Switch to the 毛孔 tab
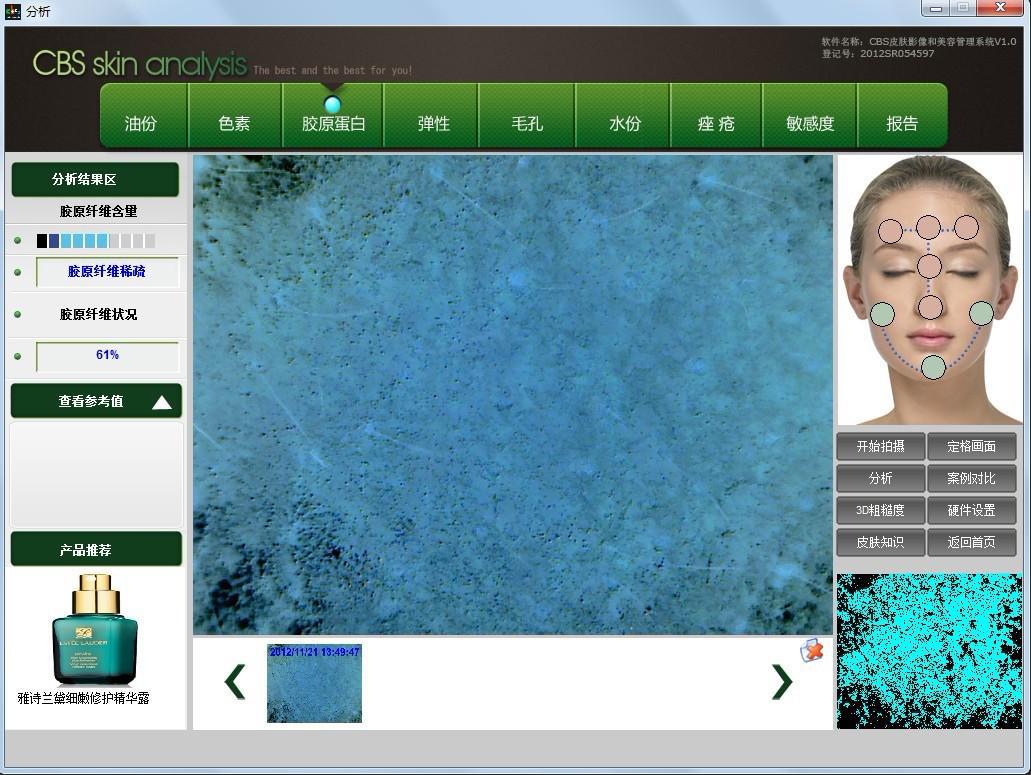This screenshot has height=775, width=1031. click(527, 123)
